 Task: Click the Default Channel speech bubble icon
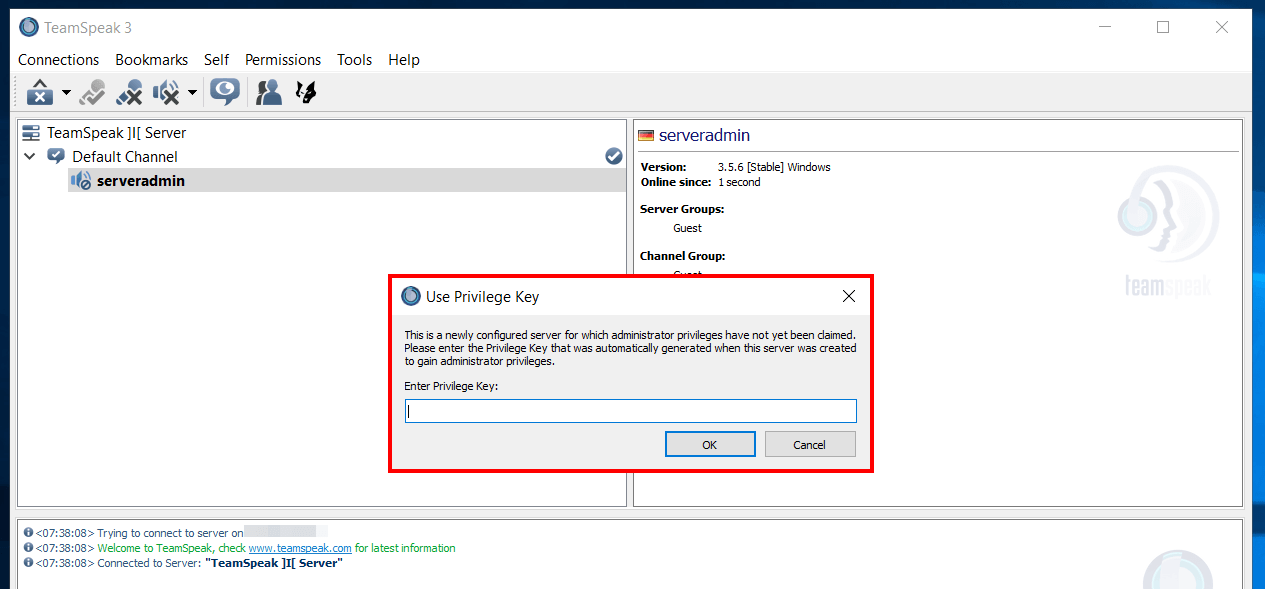pos(57,157)
